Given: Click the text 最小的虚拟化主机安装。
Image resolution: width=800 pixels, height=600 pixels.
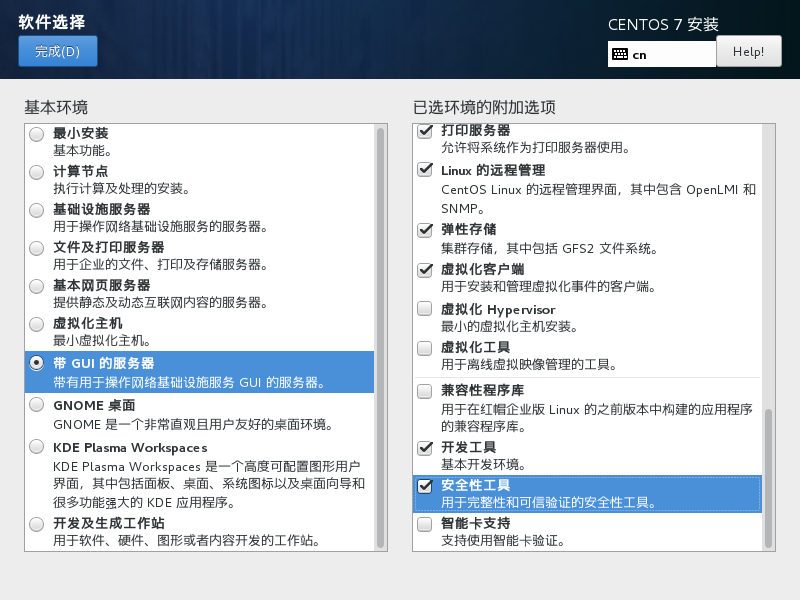Looking at the screenshot, I should [x=509, y=326].
